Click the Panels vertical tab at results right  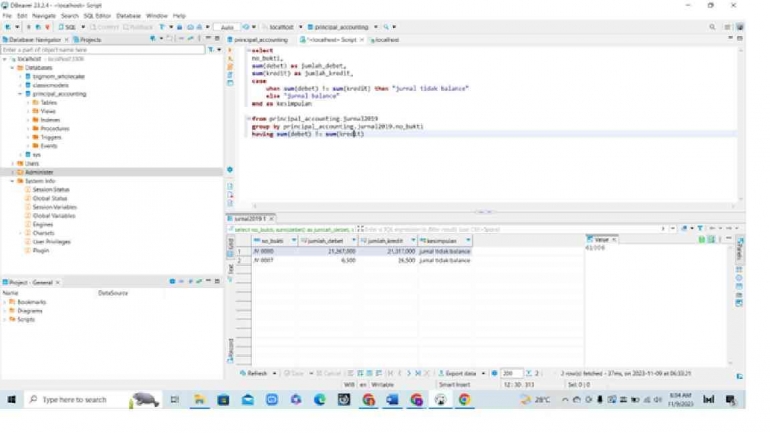(740, 249)
